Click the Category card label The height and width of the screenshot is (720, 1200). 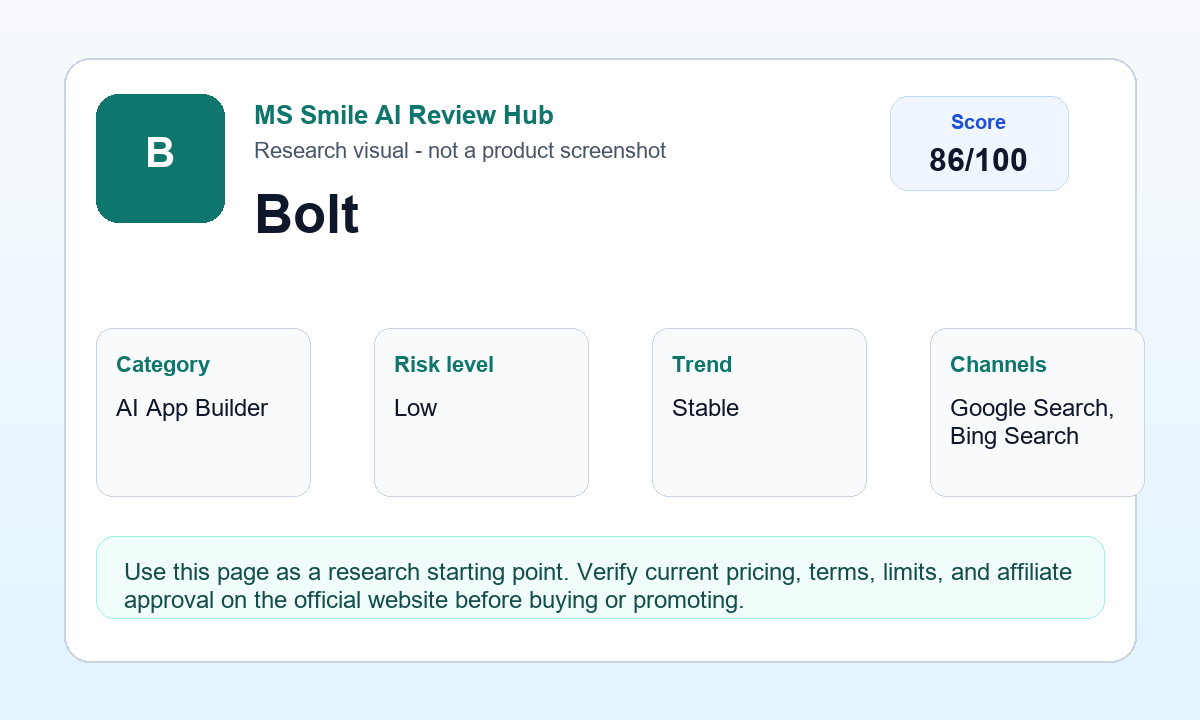tap(163, 365)
